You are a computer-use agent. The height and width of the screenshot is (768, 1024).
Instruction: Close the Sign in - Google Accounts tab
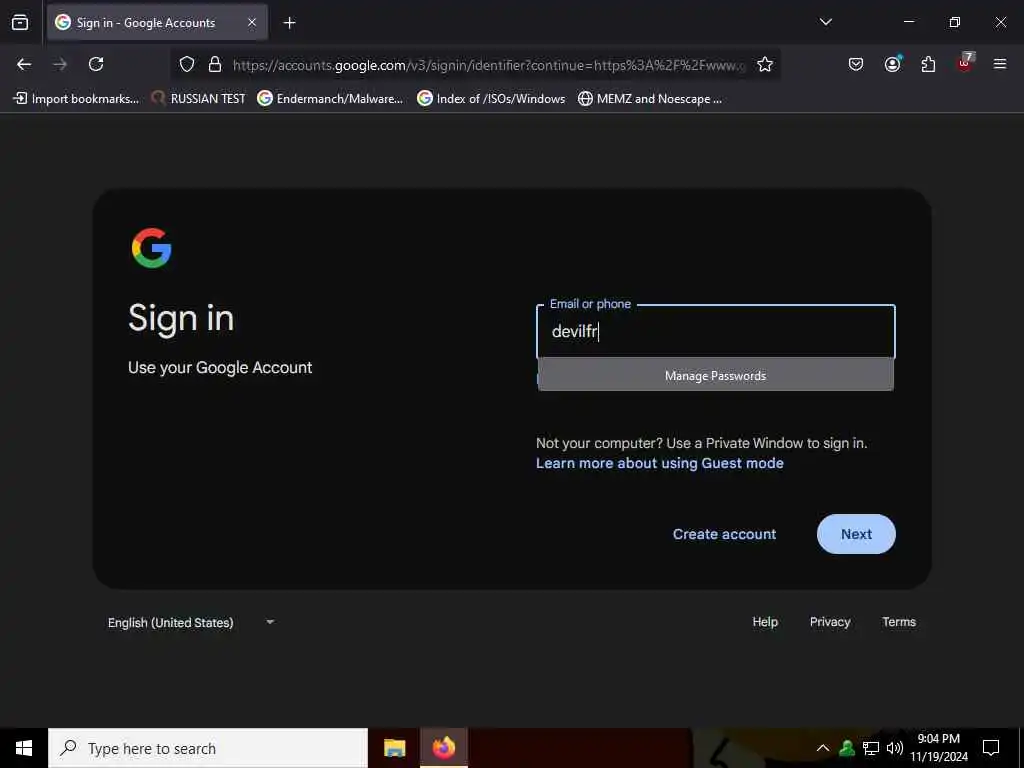tap(252, 22)
